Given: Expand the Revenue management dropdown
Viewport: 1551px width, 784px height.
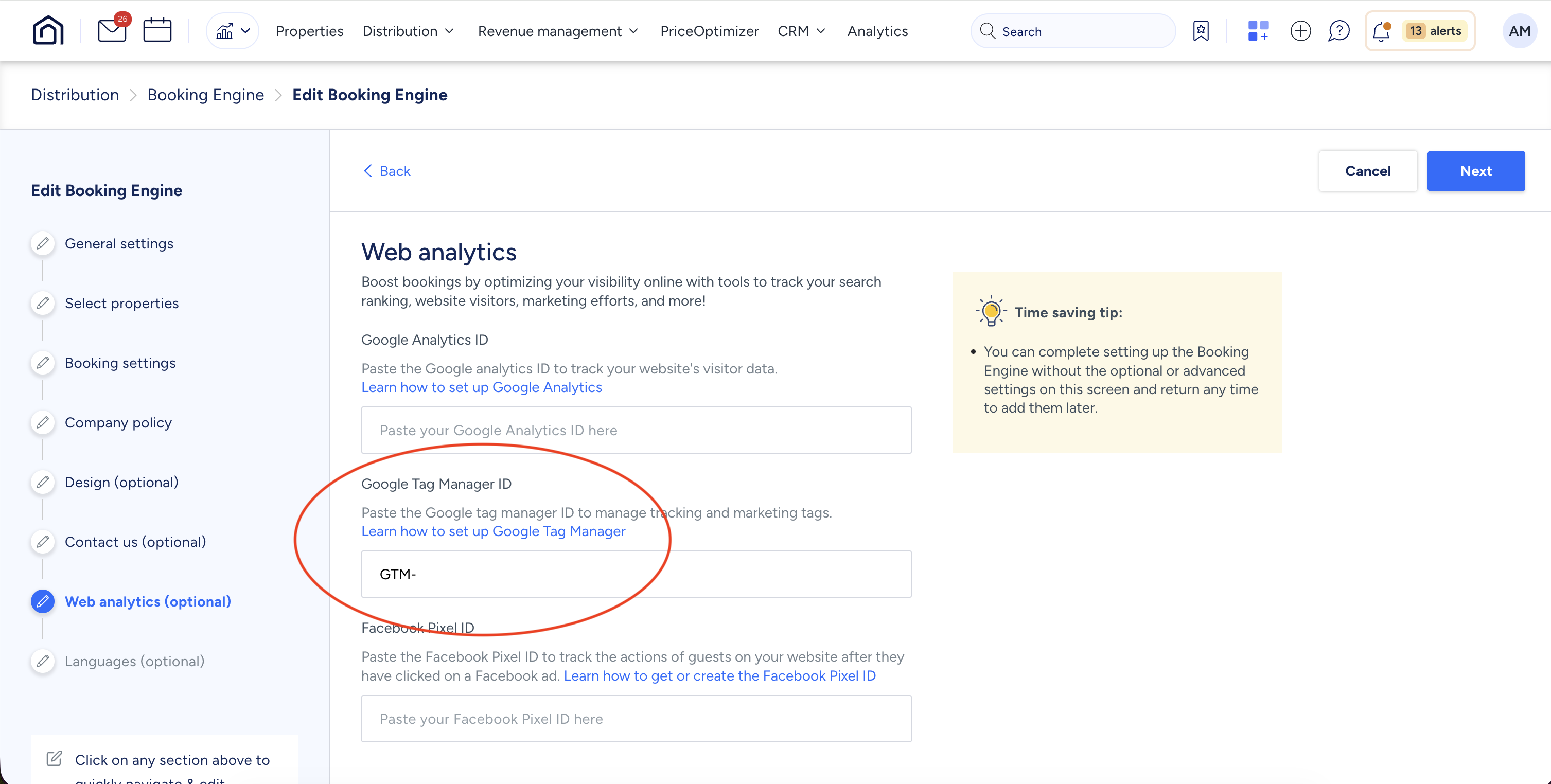Looking at the screenshot, I should [x=557, y=31].
